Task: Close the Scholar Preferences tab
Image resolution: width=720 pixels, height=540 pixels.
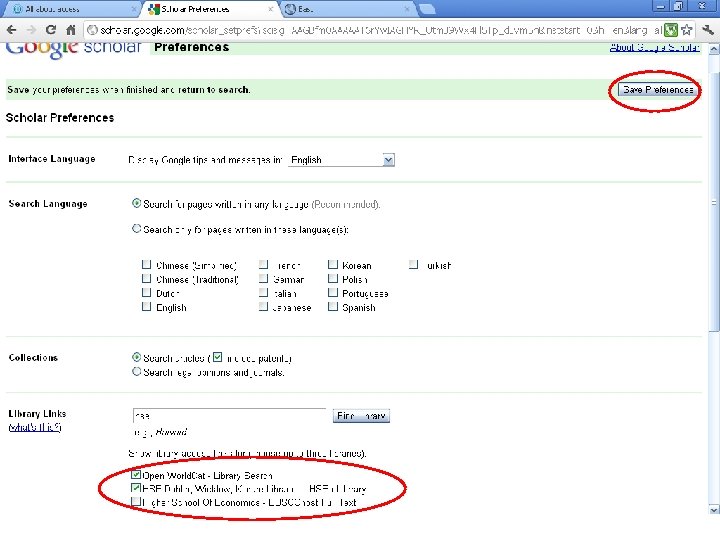Action: click(x=271, y=9)
